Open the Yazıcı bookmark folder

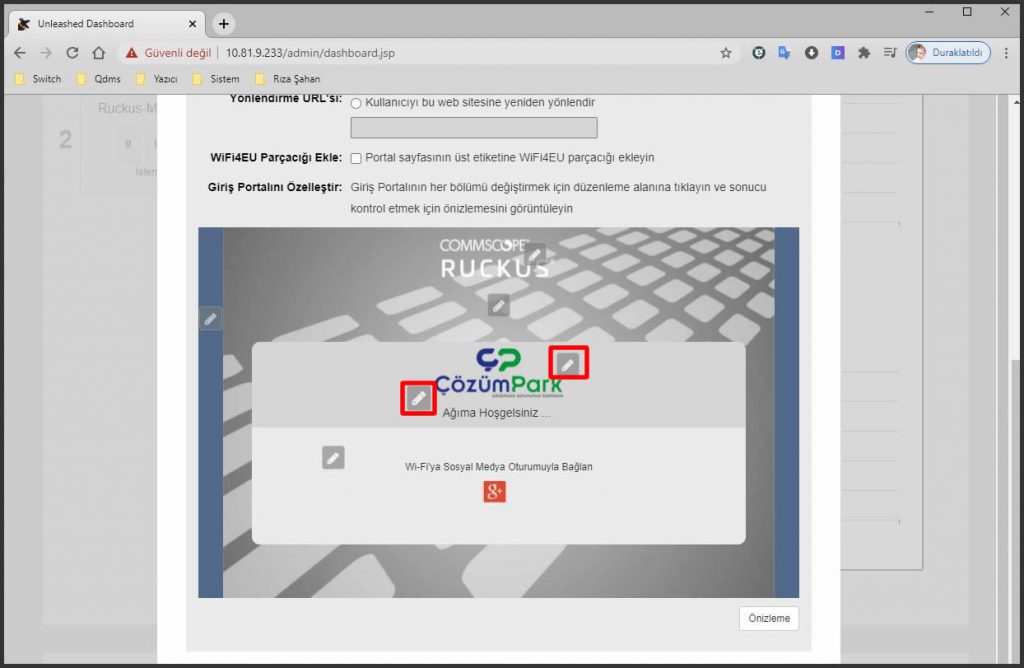pos(156,79)
